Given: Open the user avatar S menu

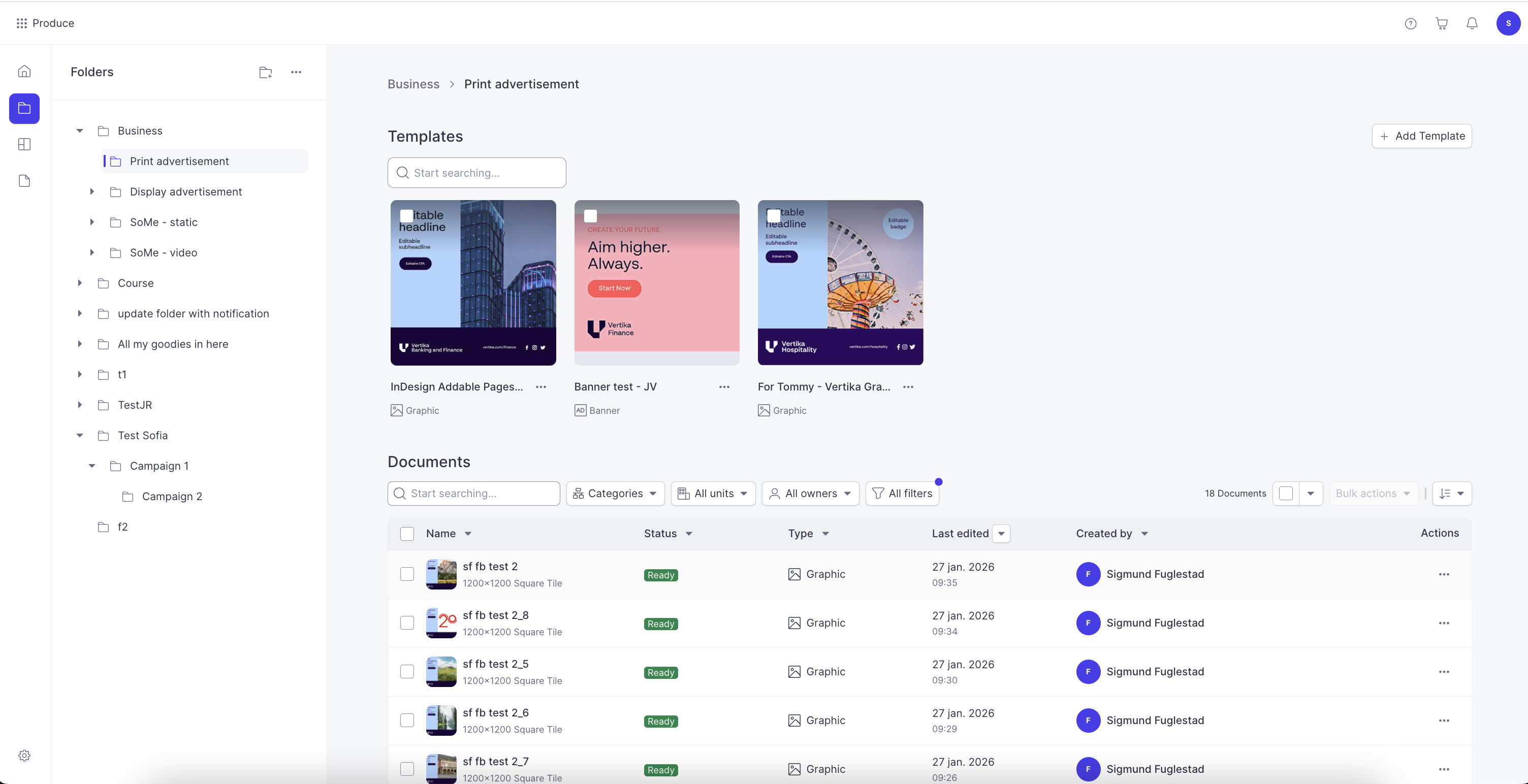Looking at the screenshot, I should pos(1508,24).
